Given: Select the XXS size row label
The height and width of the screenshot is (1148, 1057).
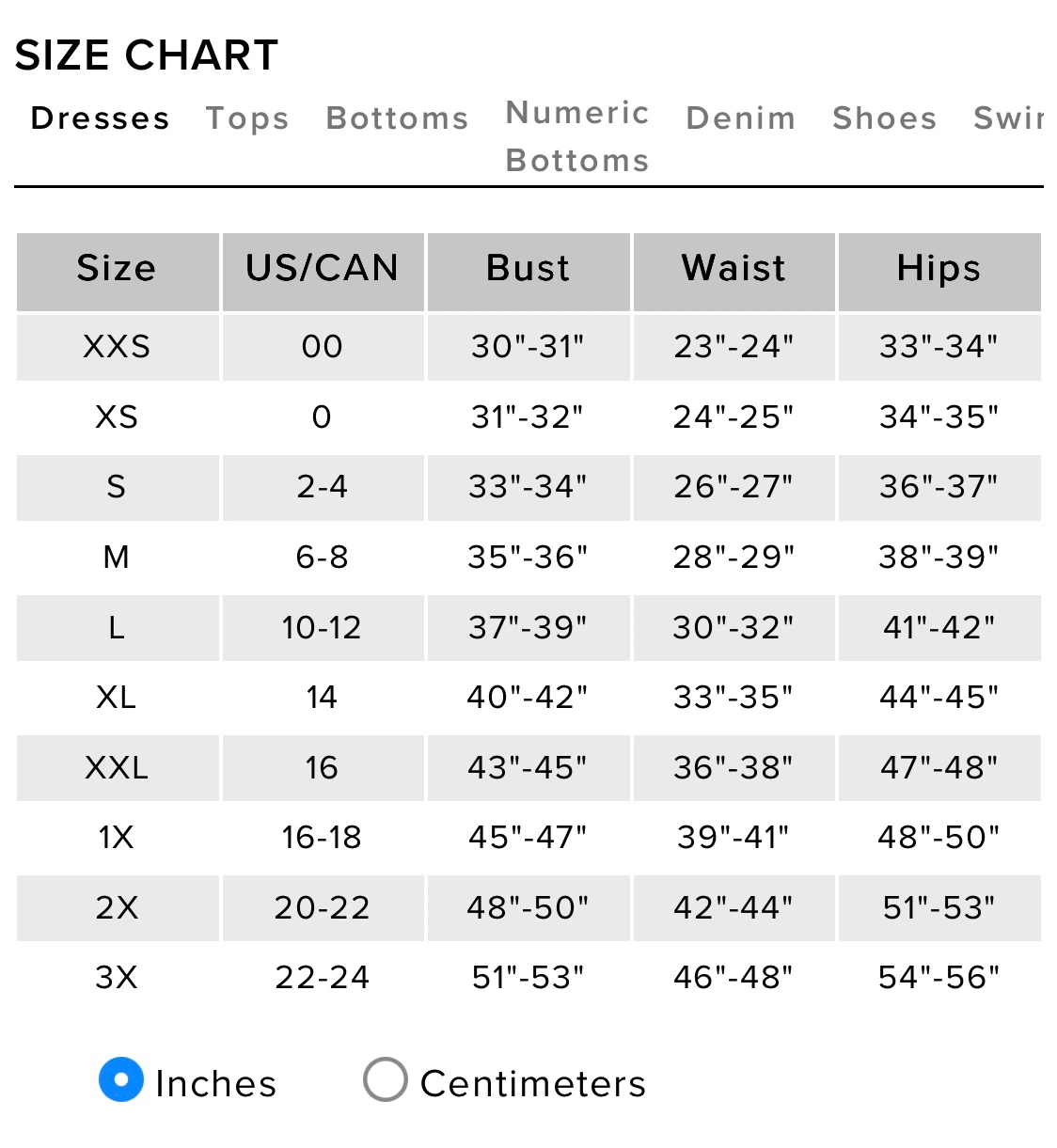Looking at the screenshot, I should click(117, 347).
